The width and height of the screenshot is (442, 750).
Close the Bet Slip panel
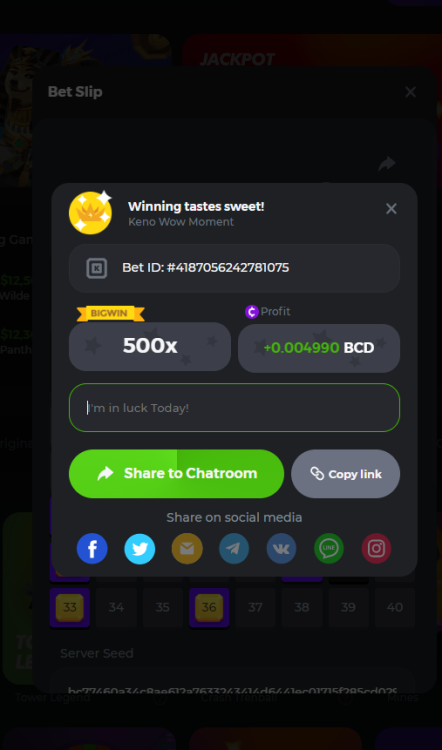click(410, 92)
